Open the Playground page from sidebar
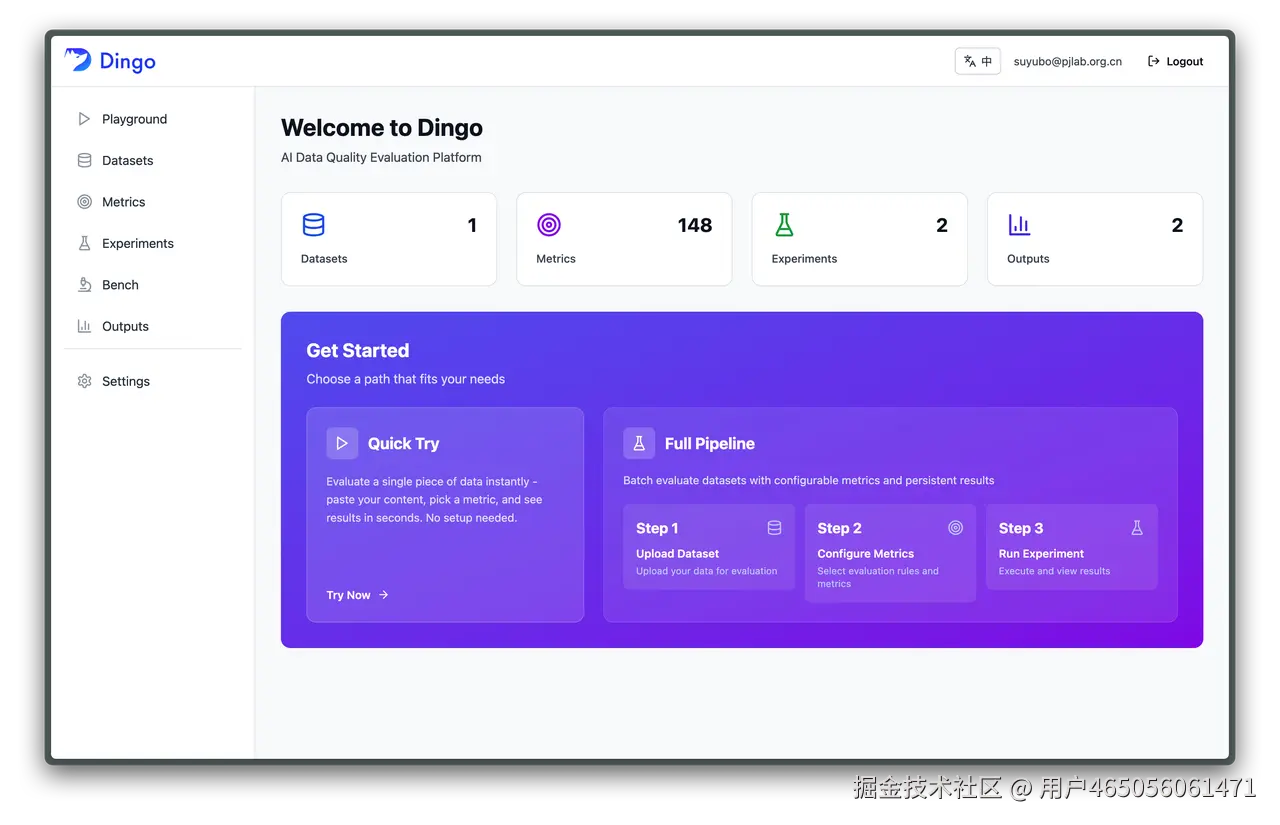Image resolution: width=1280 pixels, height=825 pixels. click(153, 119)
